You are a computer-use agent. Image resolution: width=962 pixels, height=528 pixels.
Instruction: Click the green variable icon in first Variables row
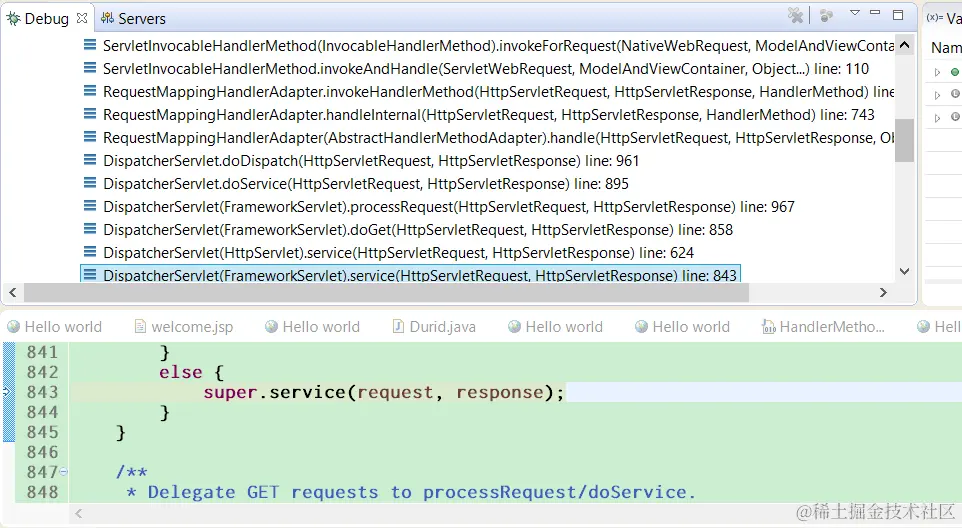[x=955, y=72]
